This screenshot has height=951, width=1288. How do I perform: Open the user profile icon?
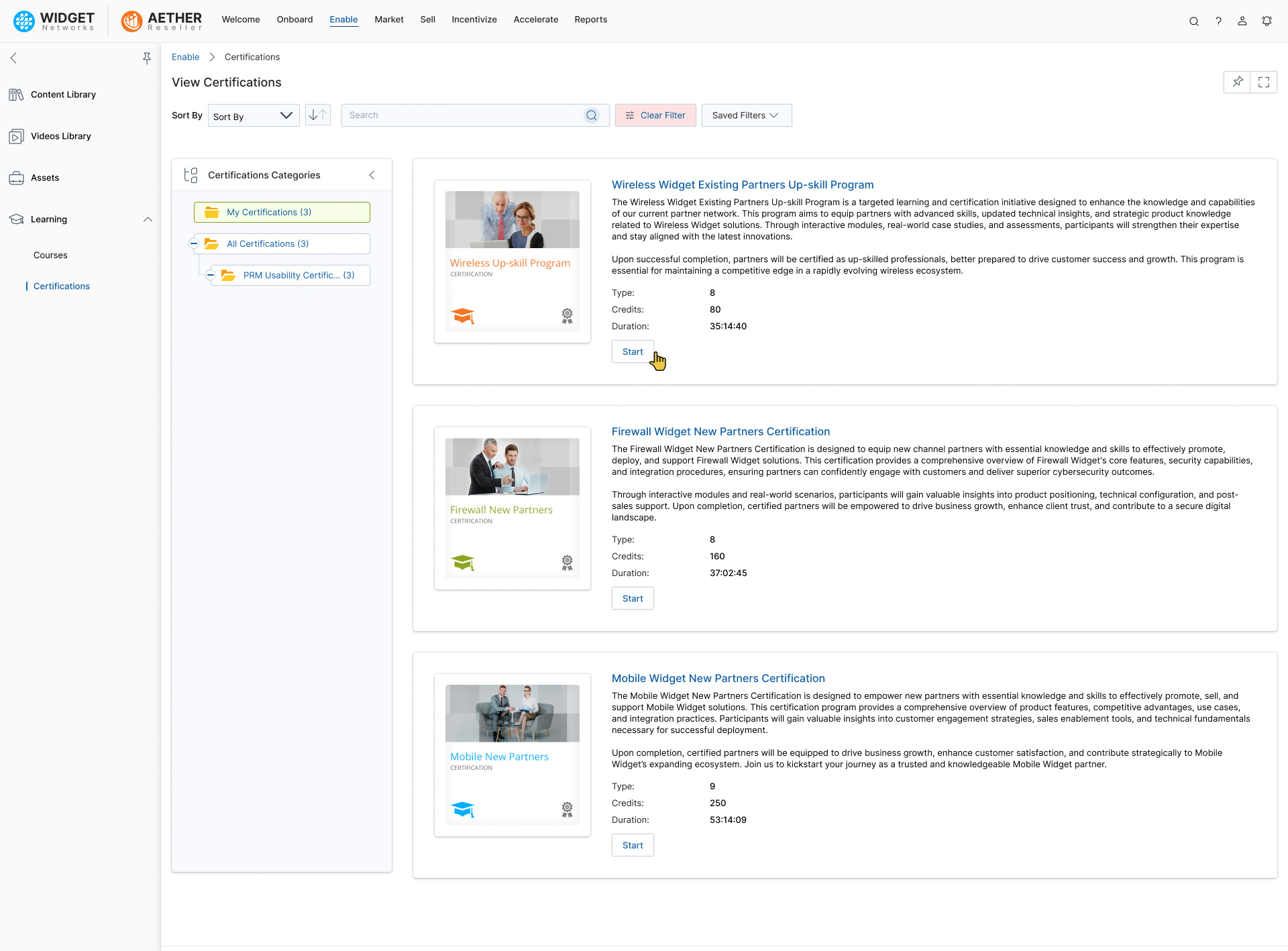pos(1242,21)
